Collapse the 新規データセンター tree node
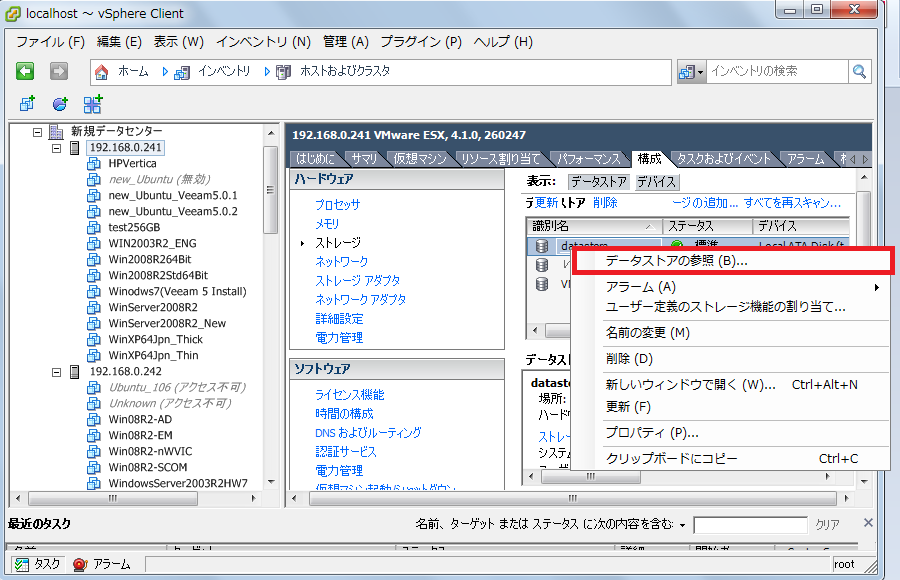This screenshot has width=900, height=580. click(x=37, y=132)
